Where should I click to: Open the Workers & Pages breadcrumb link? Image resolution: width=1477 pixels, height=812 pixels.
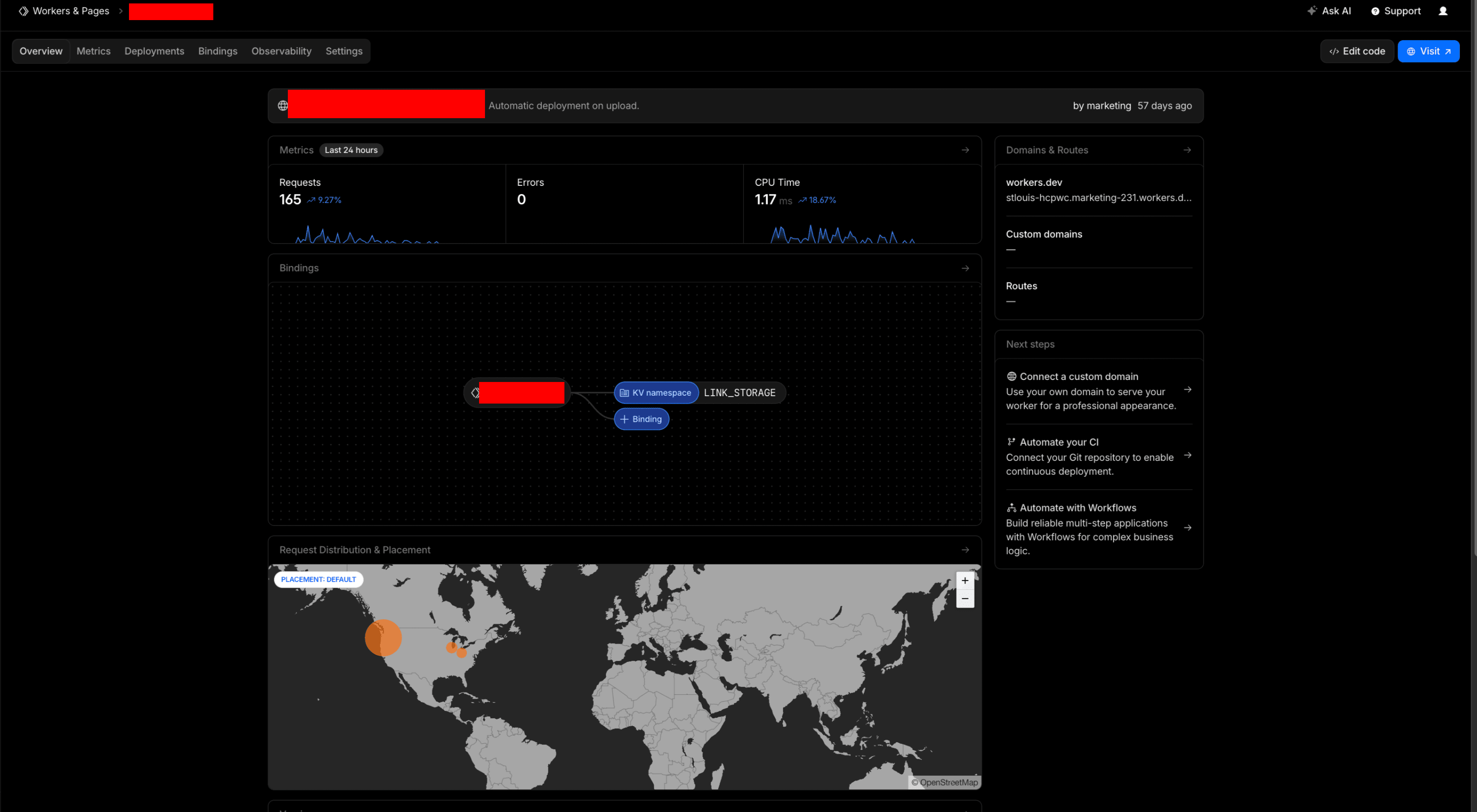[x=71, y=11]
